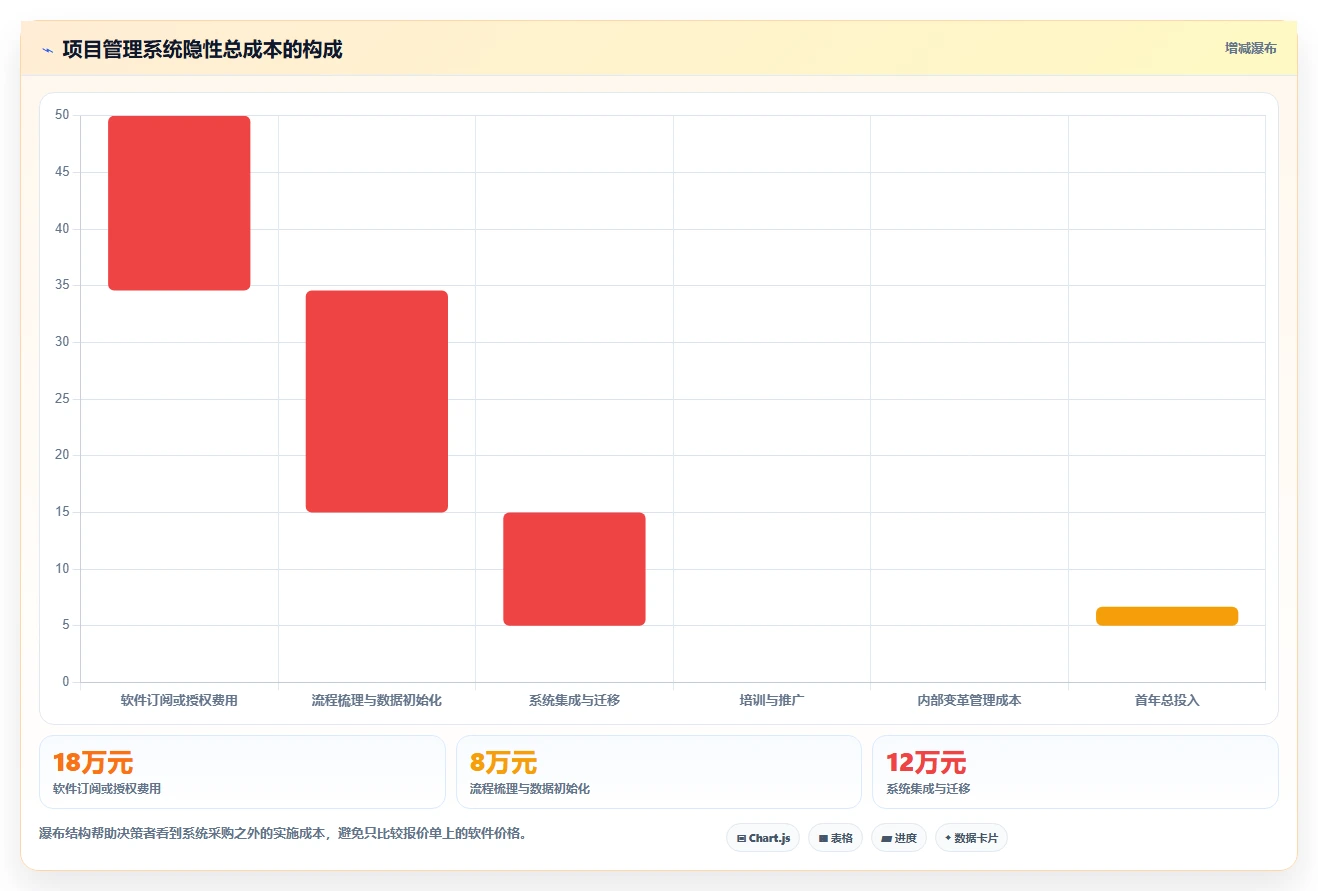
Task: Select the 进度 tag chip
Action: pyautogui.click(x=899, y=838)
